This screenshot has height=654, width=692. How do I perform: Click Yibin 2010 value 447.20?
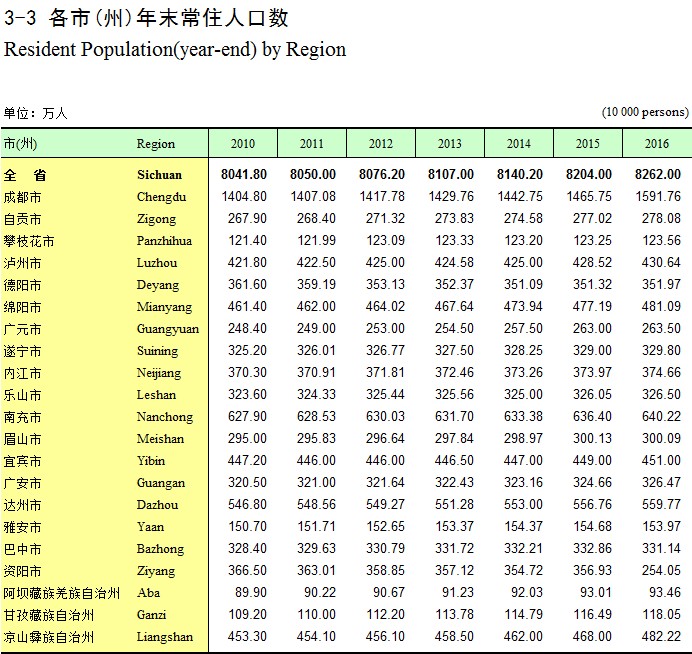pos(247,461)
